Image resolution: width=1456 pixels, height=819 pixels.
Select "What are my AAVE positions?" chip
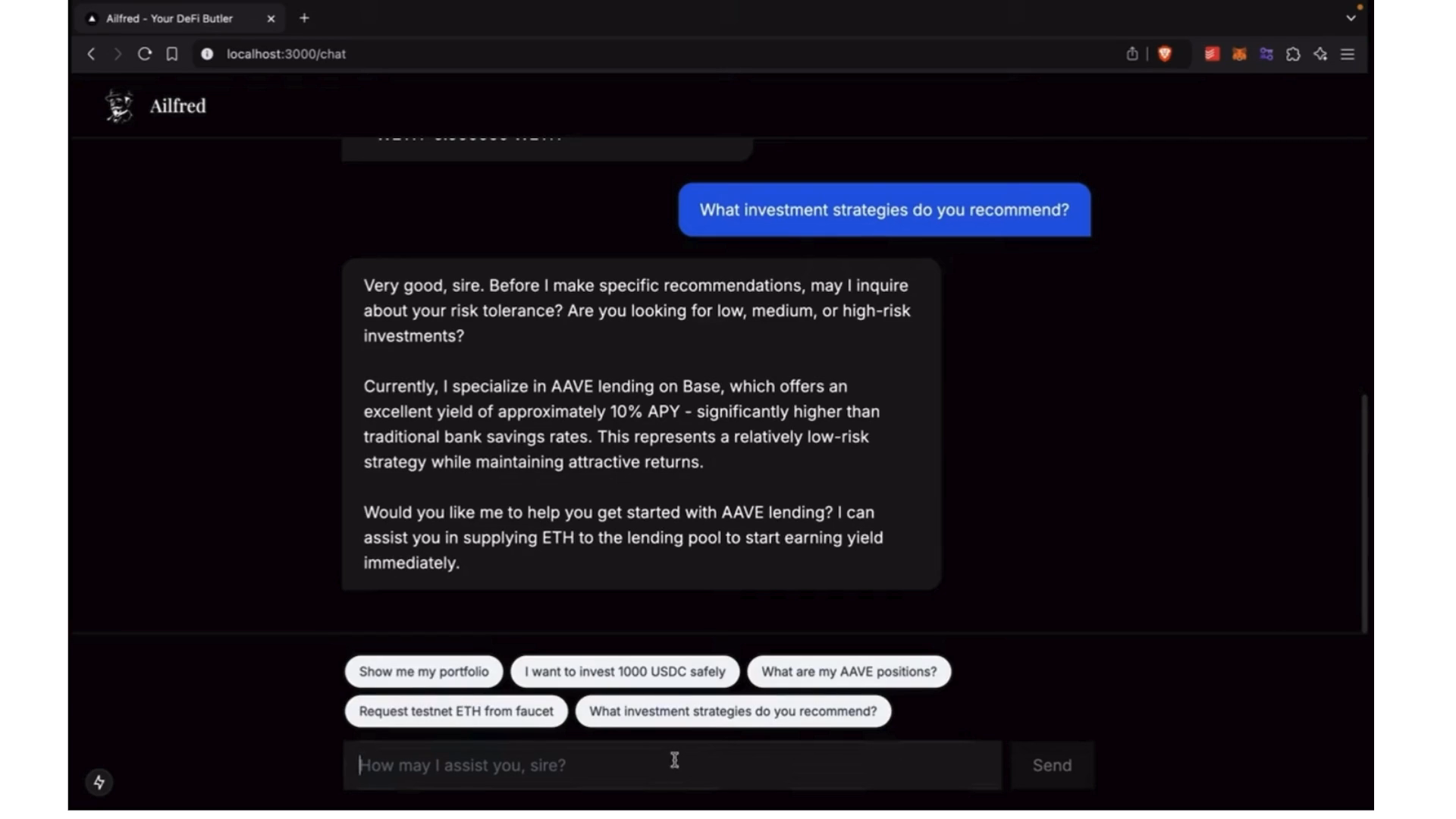[849, 672]
